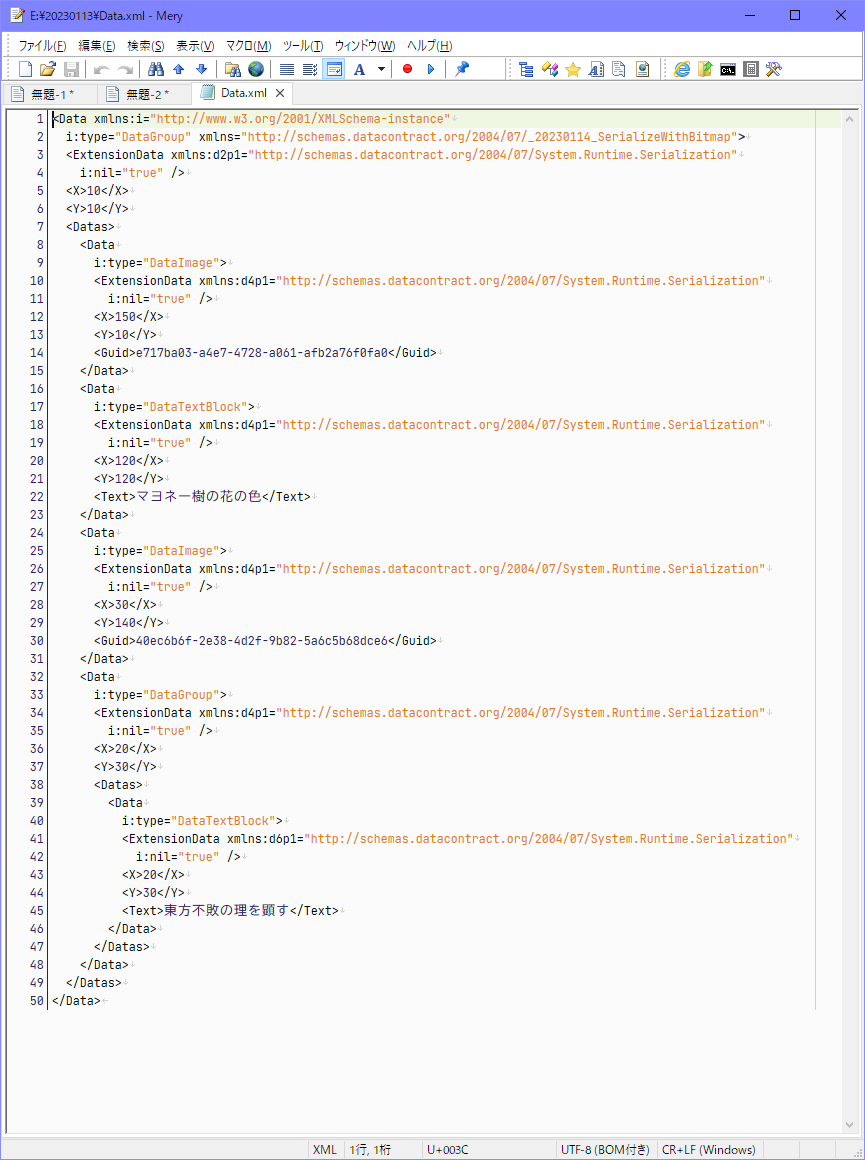
Task: Open the outline view icon
Action: click(527, 68)
